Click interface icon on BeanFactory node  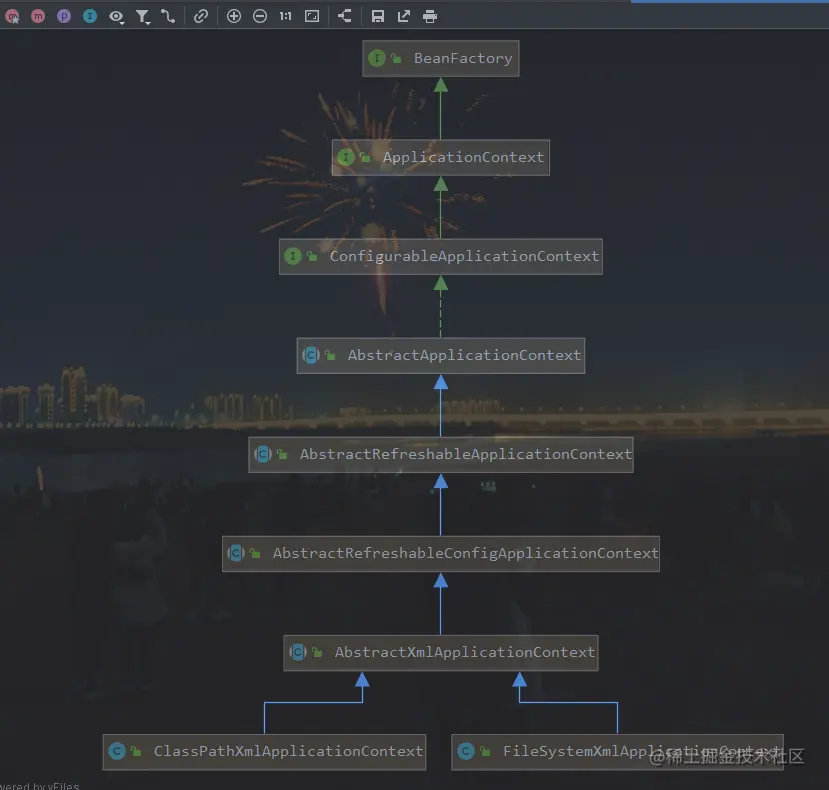pyautogui.click(x=377, y=58)
